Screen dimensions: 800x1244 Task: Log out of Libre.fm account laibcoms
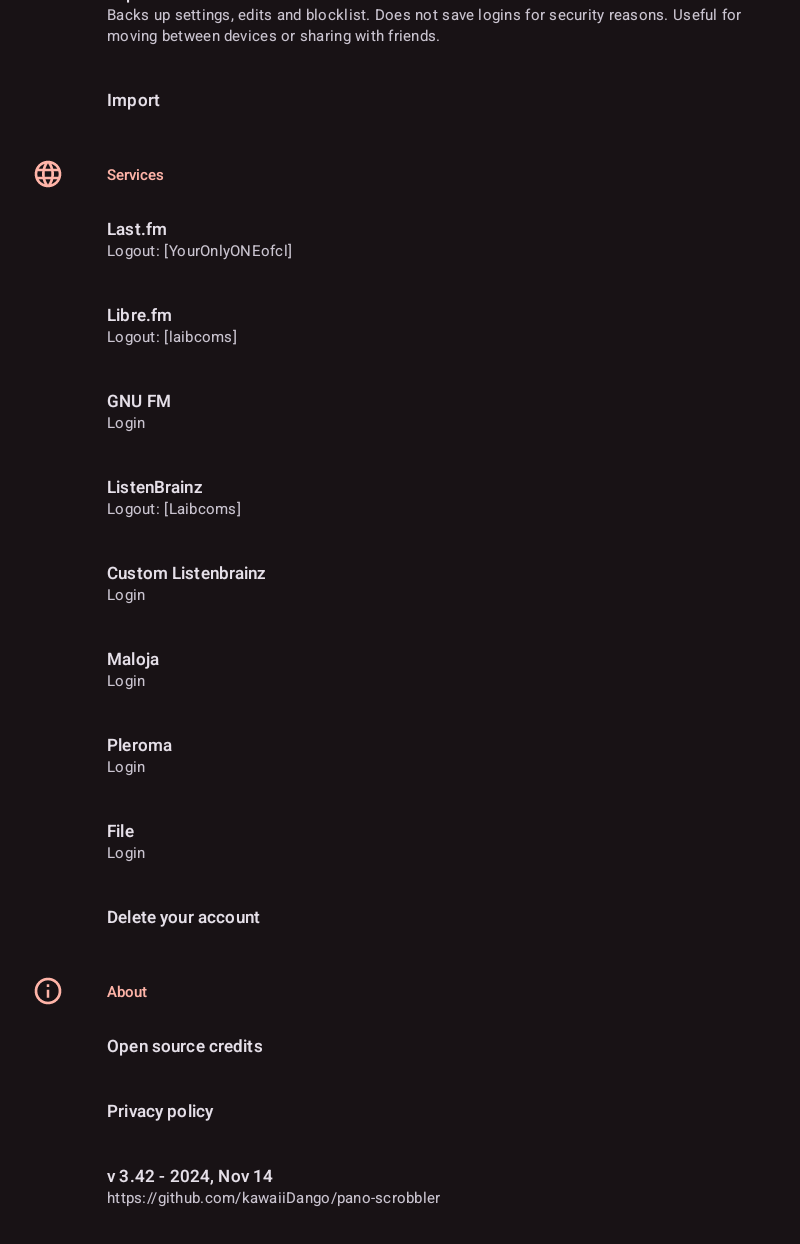pos(172,337)
